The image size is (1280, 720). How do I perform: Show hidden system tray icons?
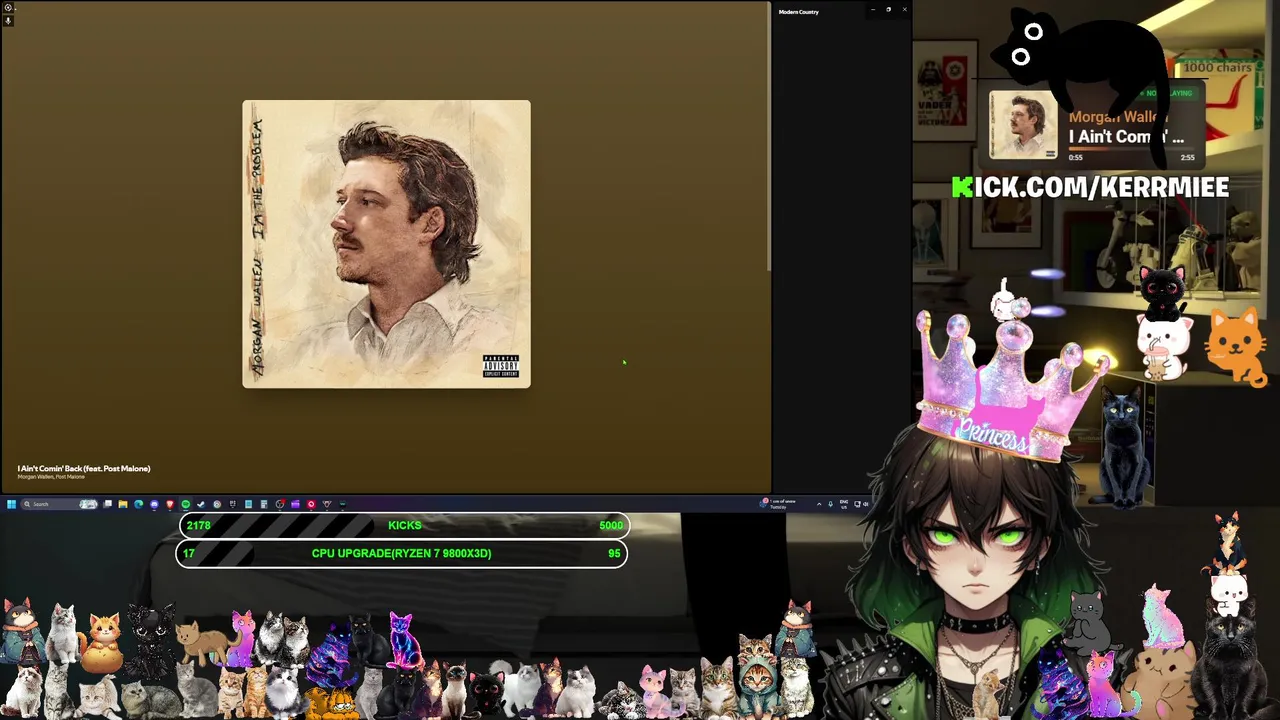click(819, 504)
